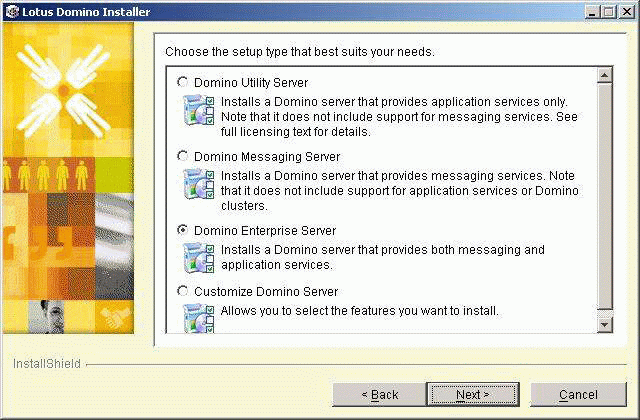Click 'Choose the setup type' heading text

coord(300,52)
